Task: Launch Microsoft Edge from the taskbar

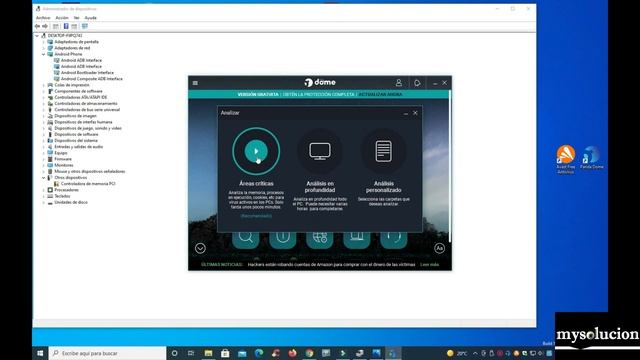Action: tap(259, 353)
